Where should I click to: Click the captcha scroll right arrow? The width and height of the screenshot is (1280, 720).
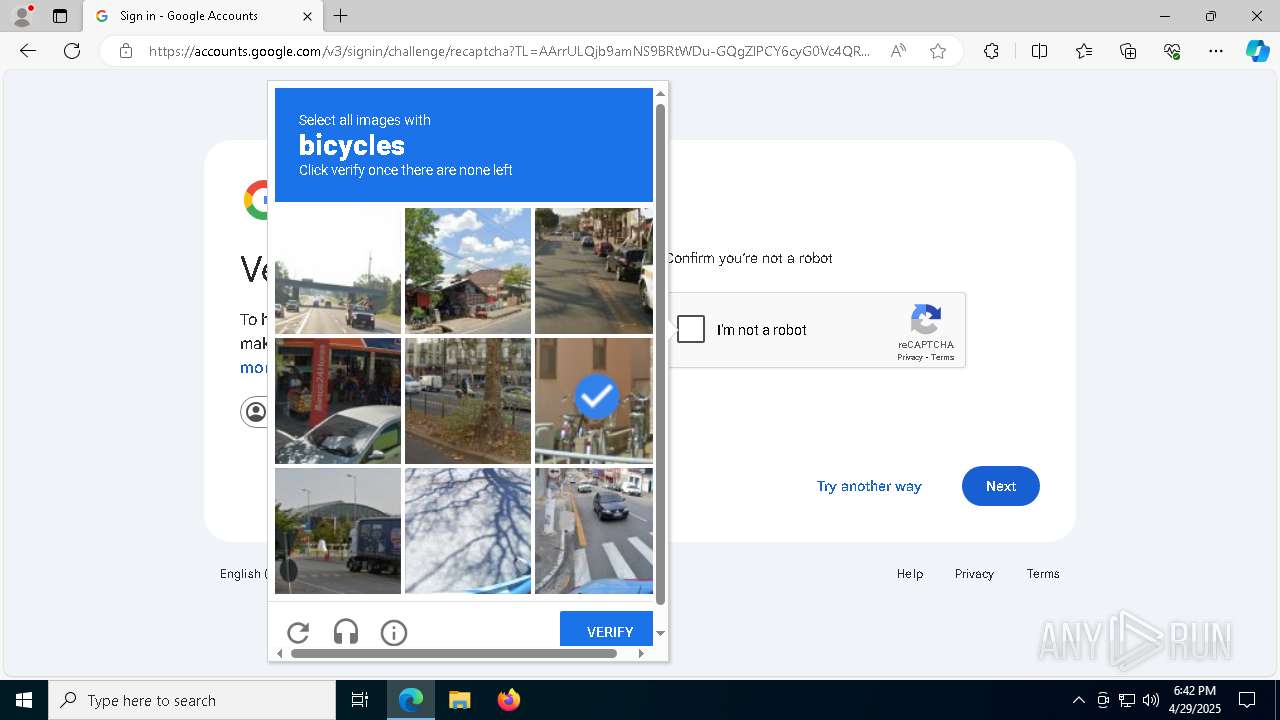tap(641, 653)
